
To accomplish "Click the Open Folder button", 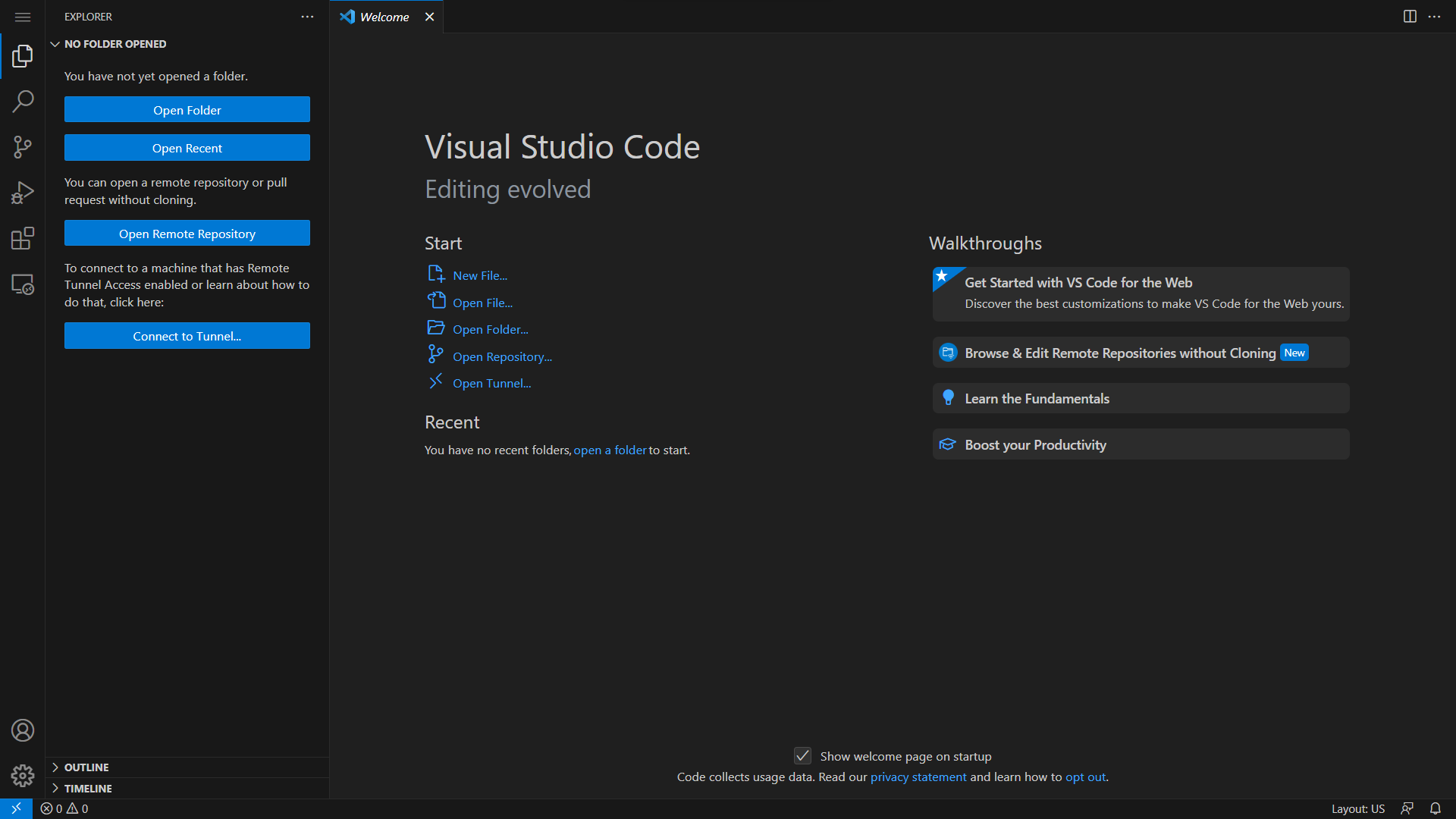I will [x=187, y=110].
